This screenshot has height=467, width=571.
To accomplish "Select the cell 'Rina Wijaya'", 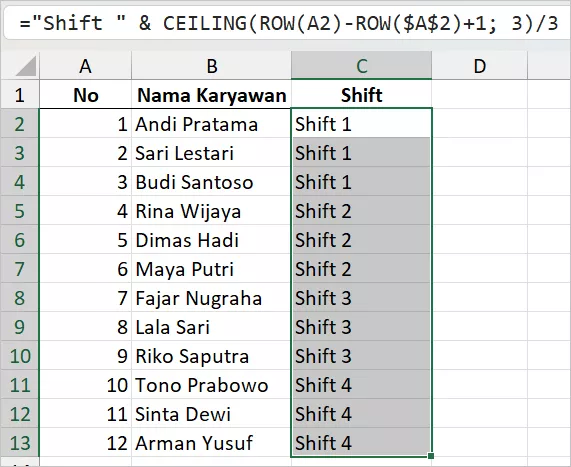I will click(211, 211).
